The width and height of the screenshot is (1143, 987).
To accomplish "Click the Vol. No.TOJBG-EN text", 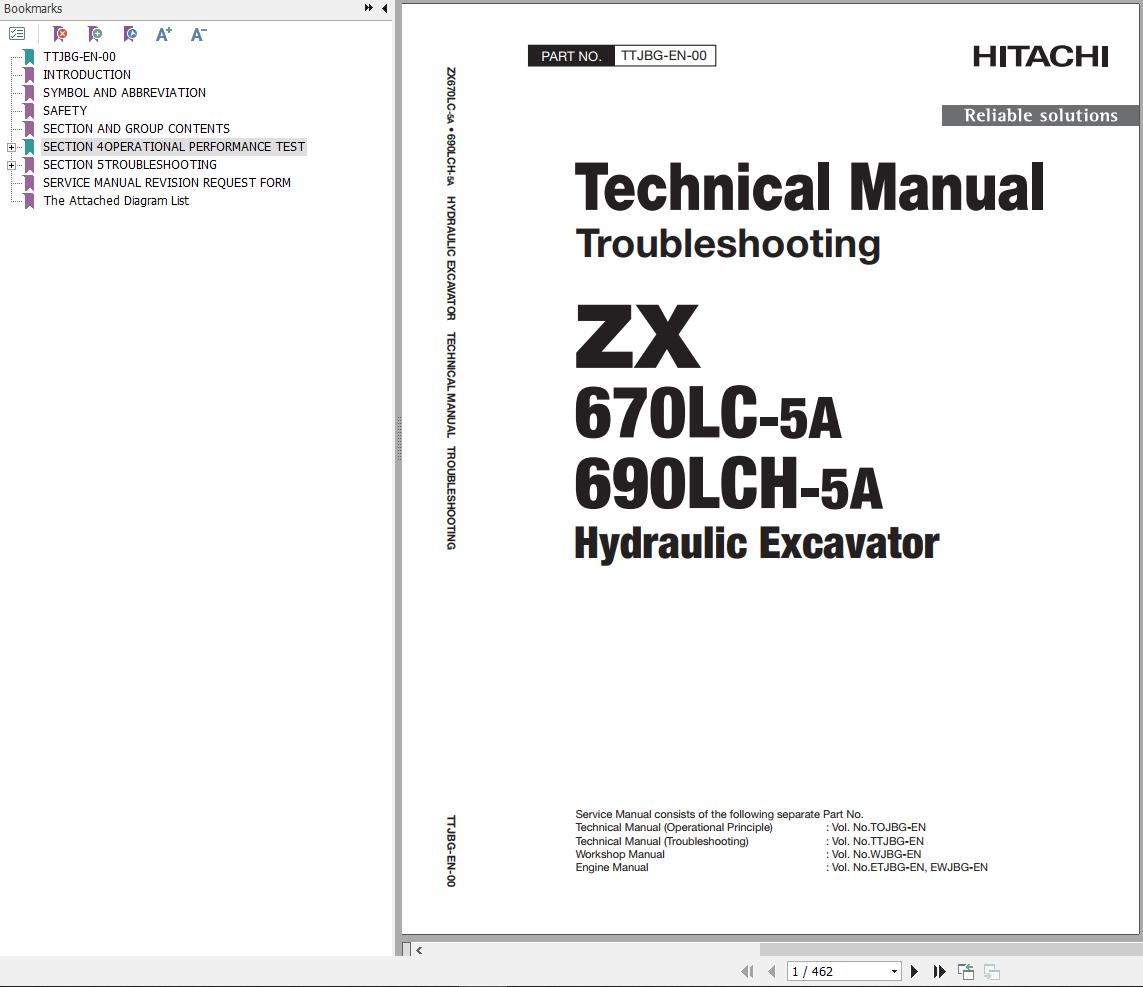I will coord(878,827).
